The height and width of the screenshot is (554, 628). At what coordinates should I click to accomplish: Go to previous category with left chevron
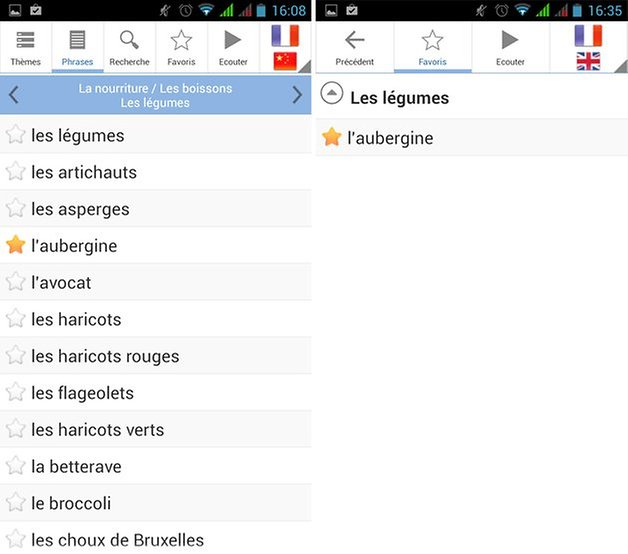pyautogui.click(x=14, y=95)
